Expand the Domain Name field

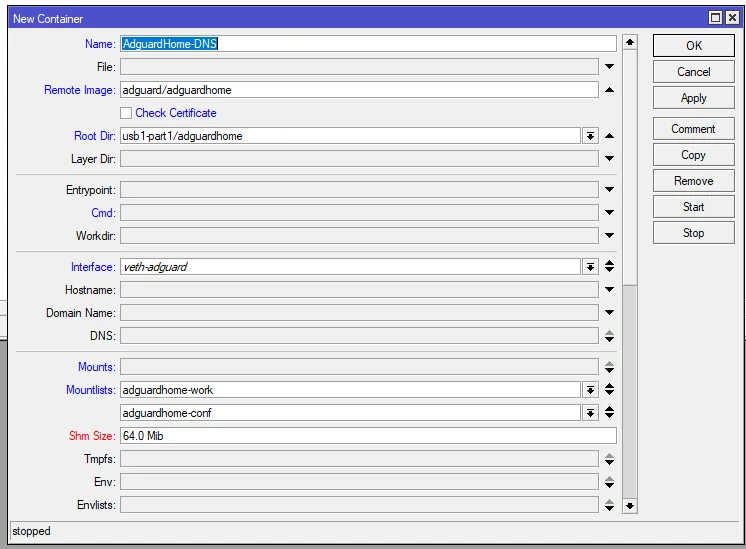coord(609,313)
